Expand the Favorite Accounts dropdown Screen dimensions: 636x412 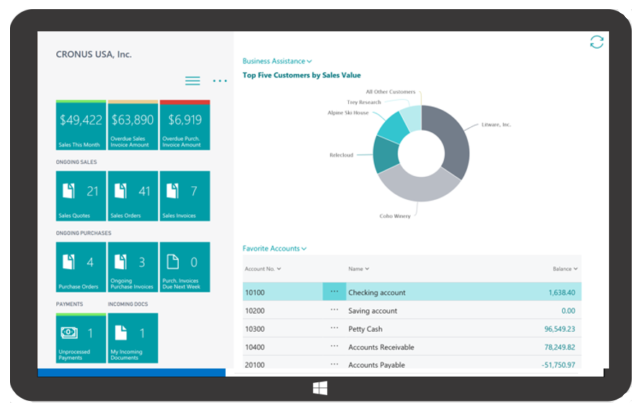tap(274, 248)
